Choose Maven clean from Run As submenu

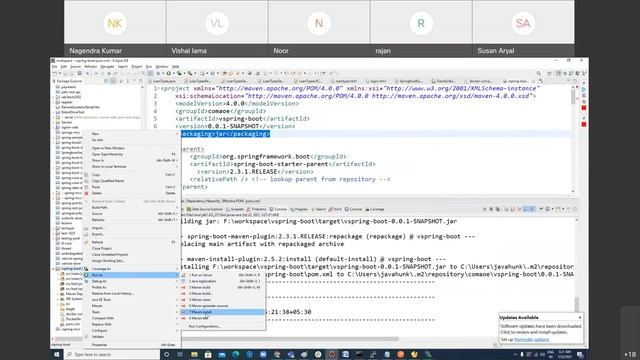pyautogui.click(x=222, y=300)
